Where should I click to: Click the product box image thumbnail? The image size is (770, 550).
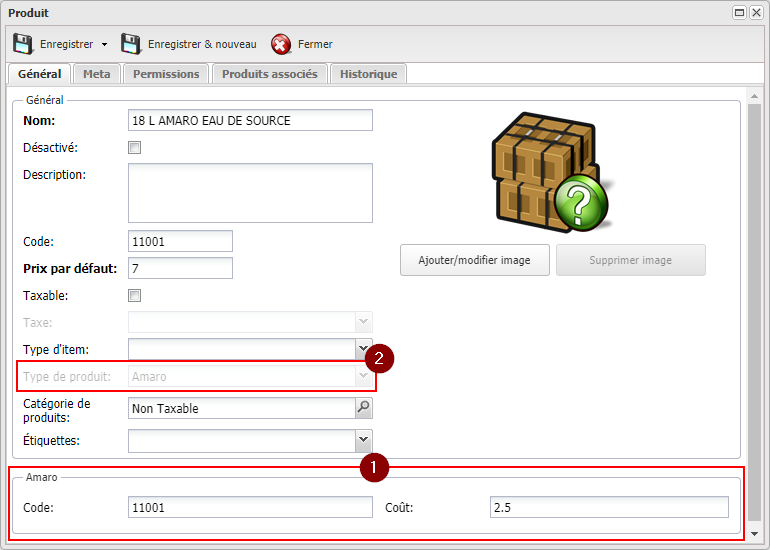coord(552,172)
